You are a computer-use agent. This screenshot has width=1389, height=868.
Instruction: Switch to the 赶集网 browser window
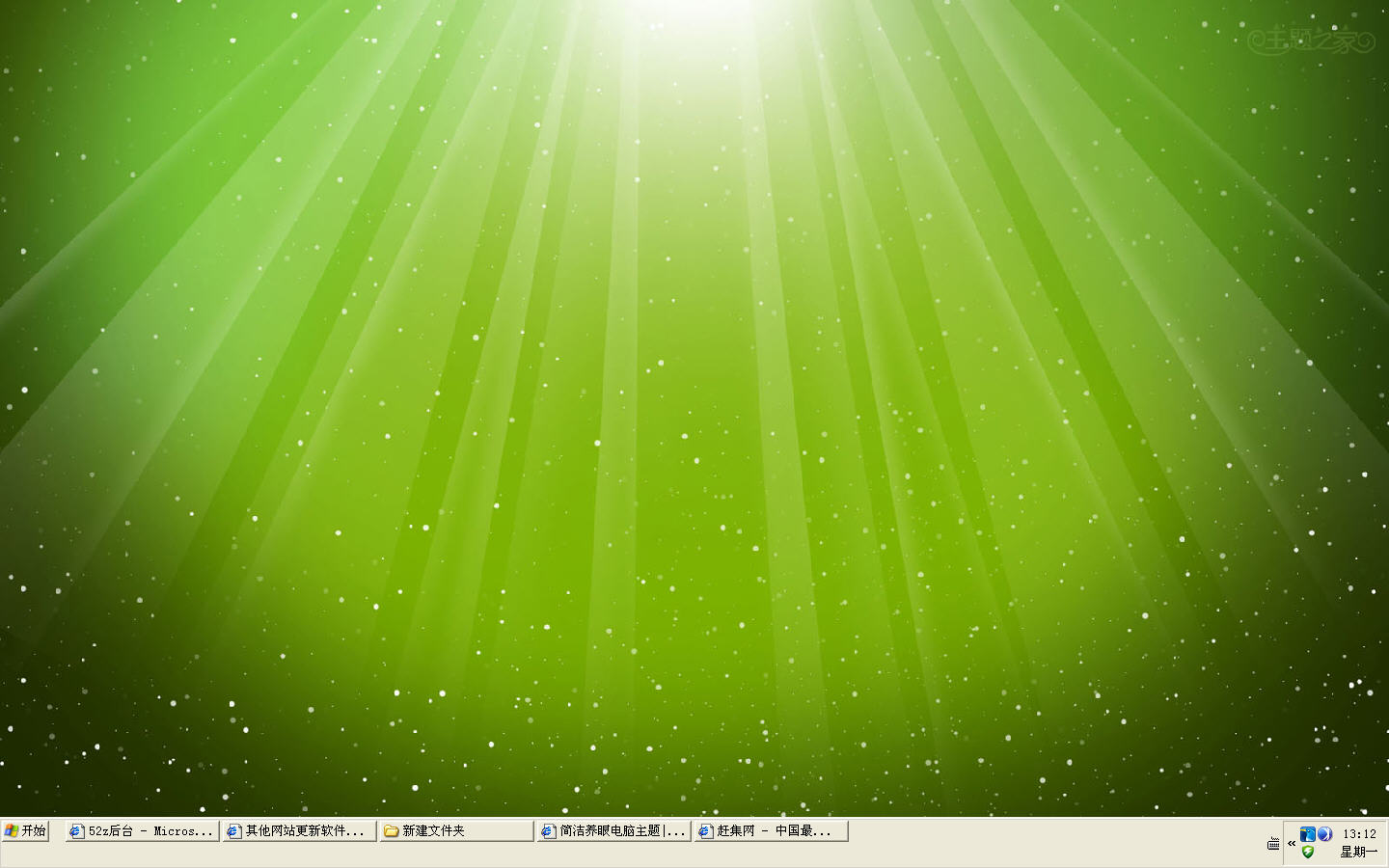tap(771, 830)
